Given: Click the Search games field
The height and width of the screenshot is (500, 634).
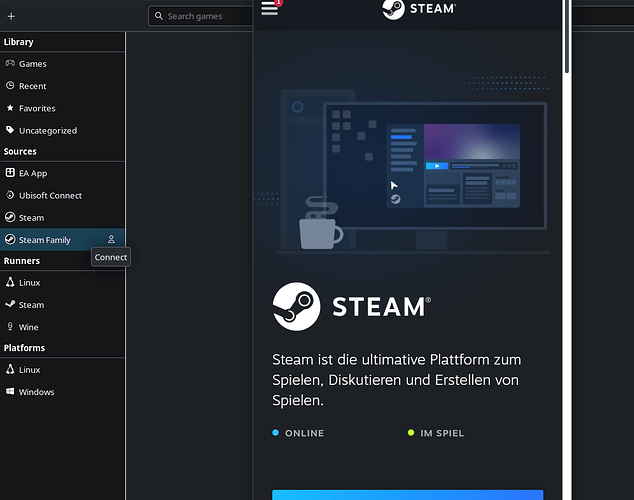Looking at the screenshot, I should [x=201, y=16].
